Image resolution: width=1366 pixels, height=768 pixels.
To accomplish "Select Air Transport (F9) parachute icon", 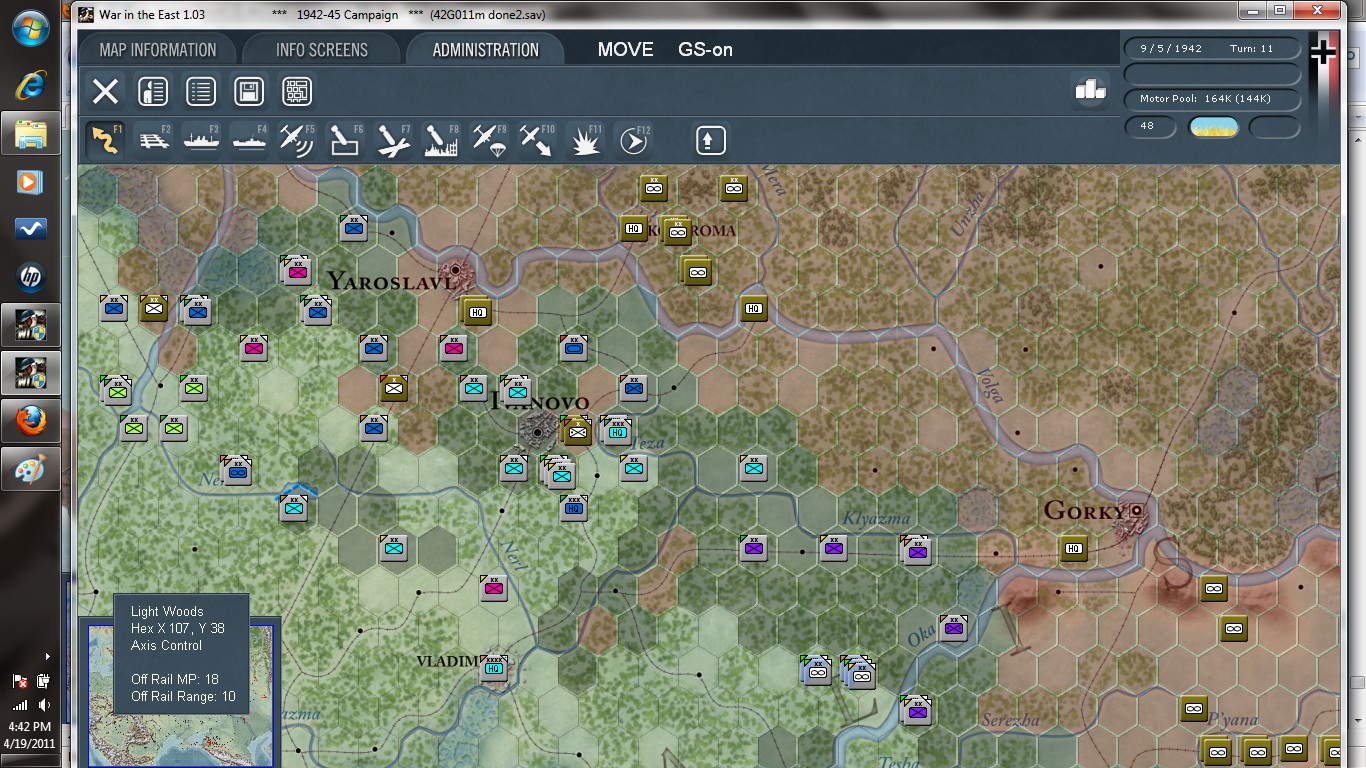I will point(489,140).
